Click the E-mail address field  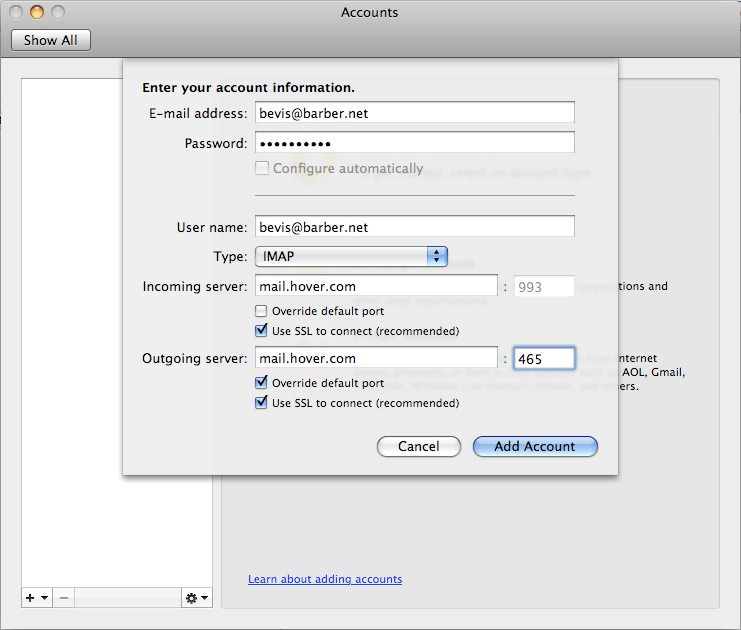click(x=414, y=113)
